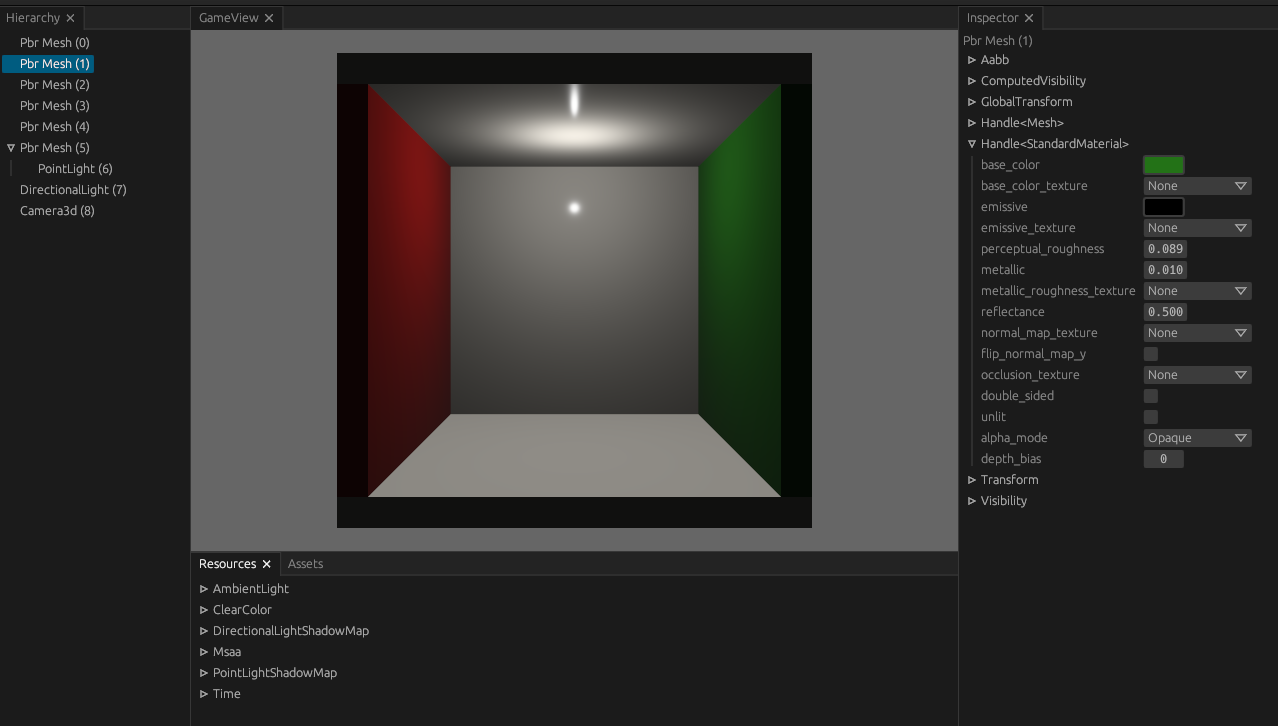Select Pbr Mesh (4) in hierarchy

54,127
